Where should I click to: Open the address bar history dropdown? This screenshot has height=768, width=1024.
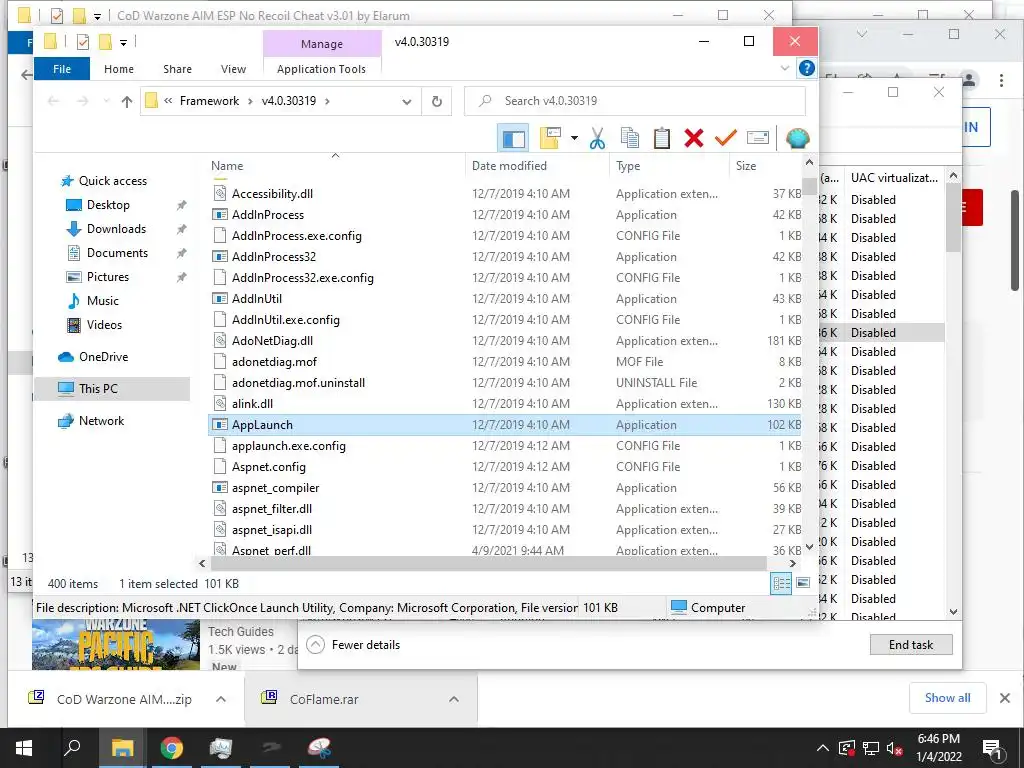[x=406, y=101]
